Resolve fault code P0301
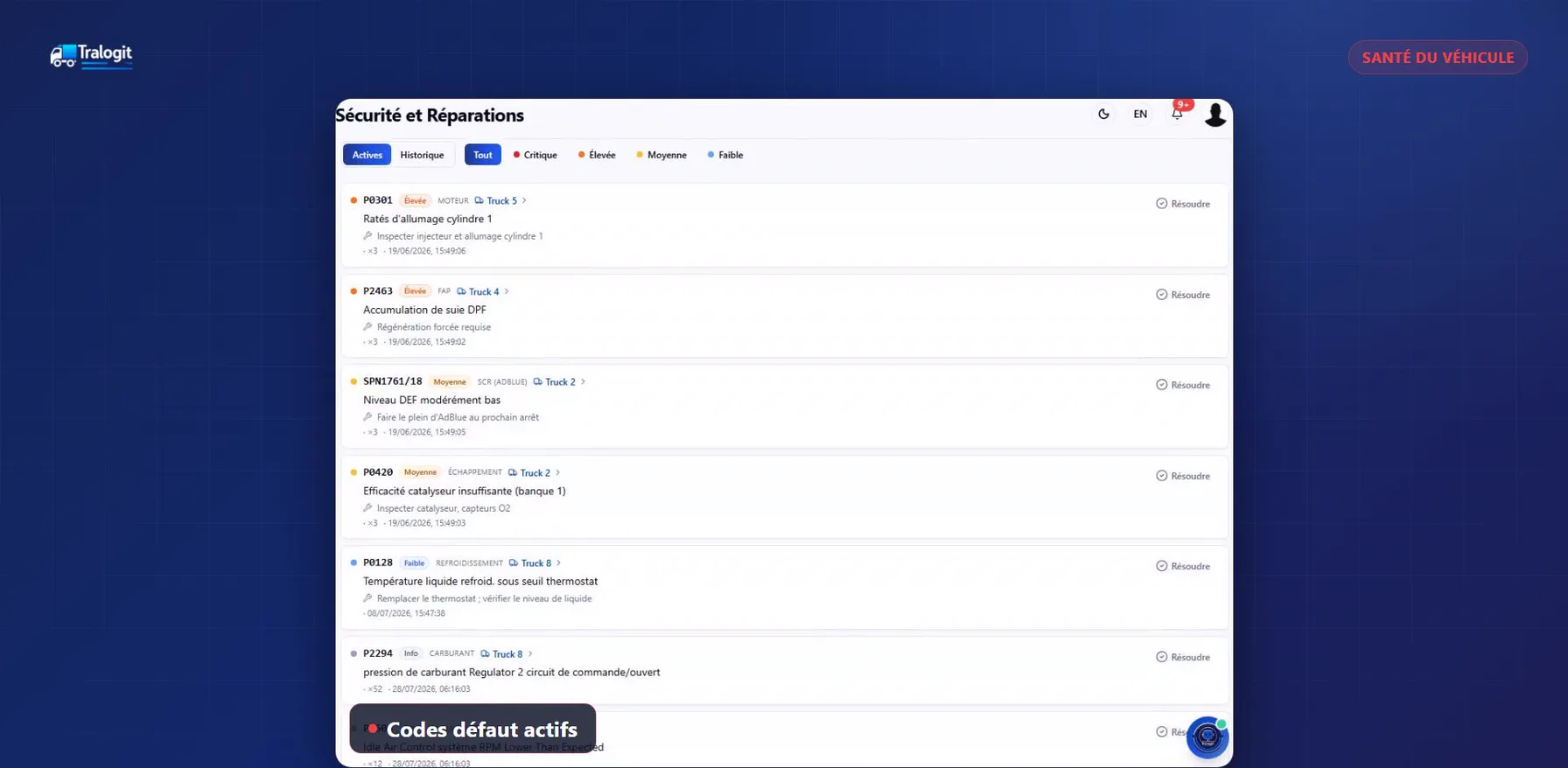Viewport: 1568px width, 768px height. (1183, 204)
